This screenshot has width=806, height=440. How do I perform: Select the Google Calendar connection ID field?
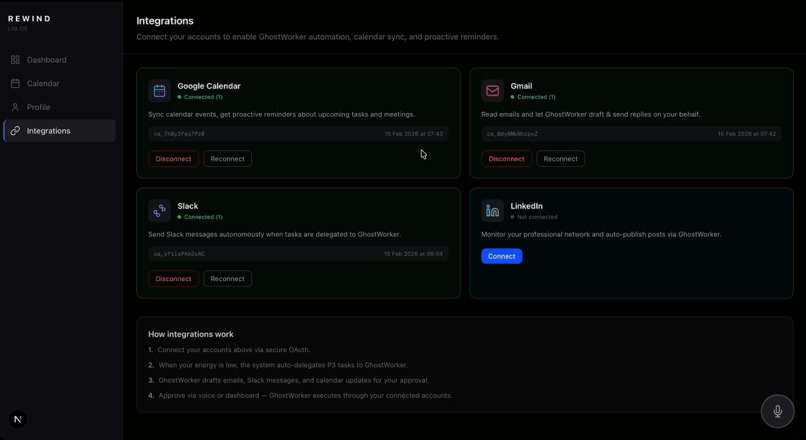[298, 134]
